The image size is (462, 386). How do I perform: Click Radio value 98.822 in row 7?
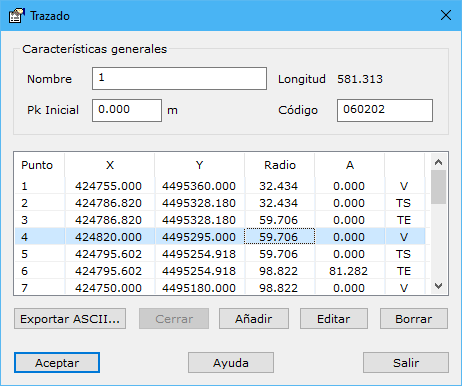(279, 288)
